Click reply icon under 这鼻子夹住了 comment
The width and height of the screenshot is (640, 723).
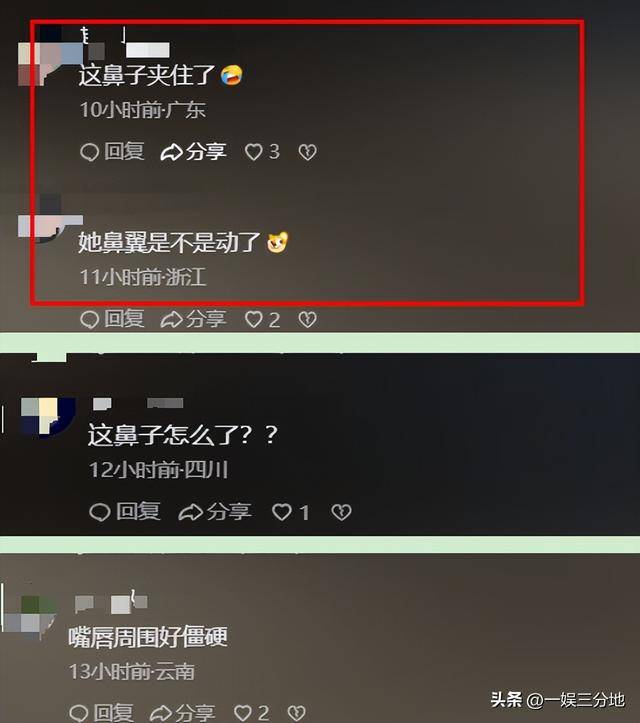click(90, 152)
